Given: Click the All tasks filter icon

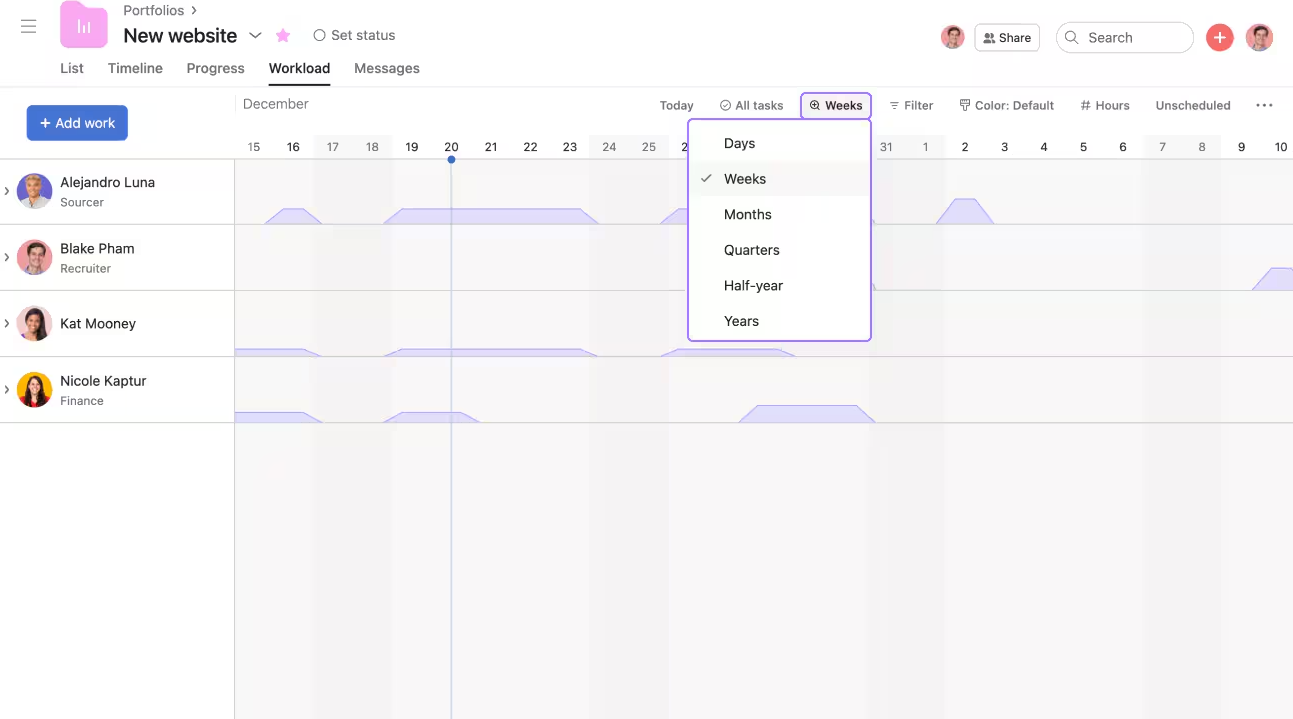Looking at the screenshot, I should tap(723, 105).
